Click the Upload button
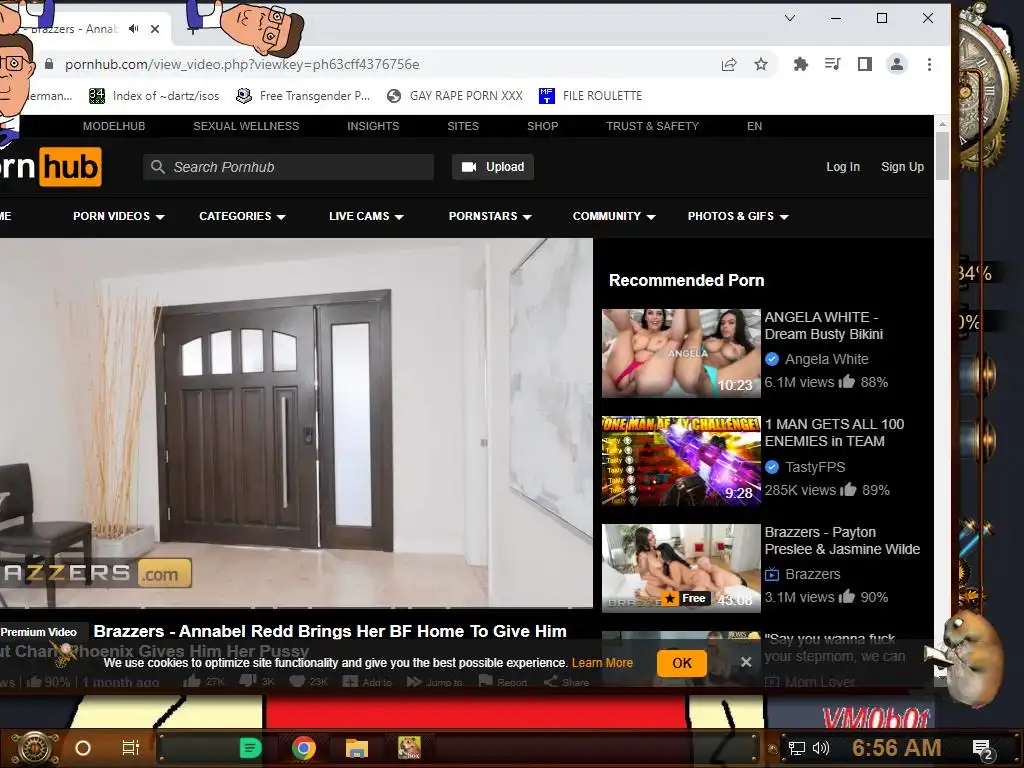Viewport: 1024px width, 768px height. (x=493, y=167)
